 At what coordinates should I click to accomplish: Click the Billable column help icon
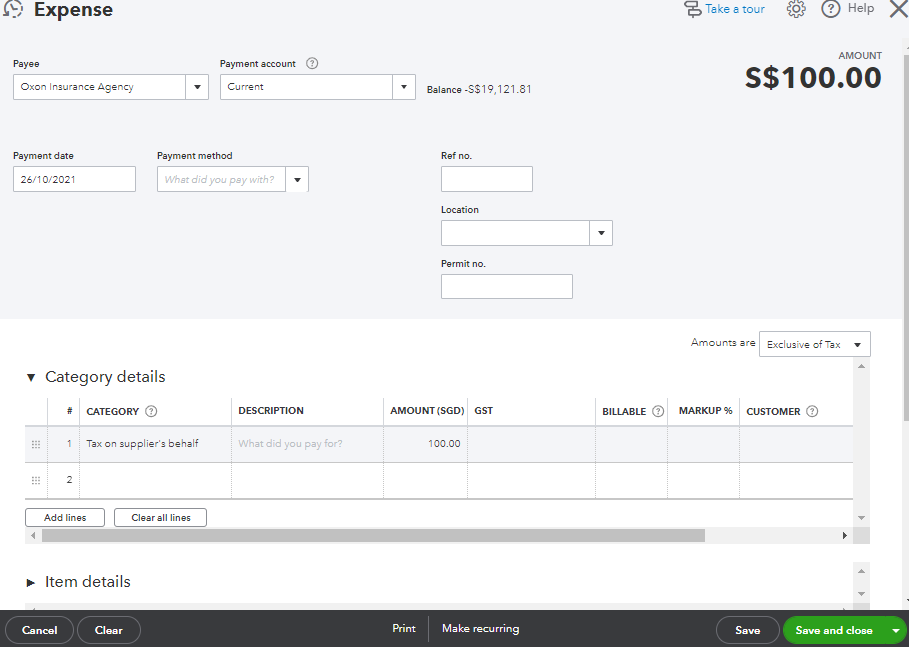[x=657, y=410]
